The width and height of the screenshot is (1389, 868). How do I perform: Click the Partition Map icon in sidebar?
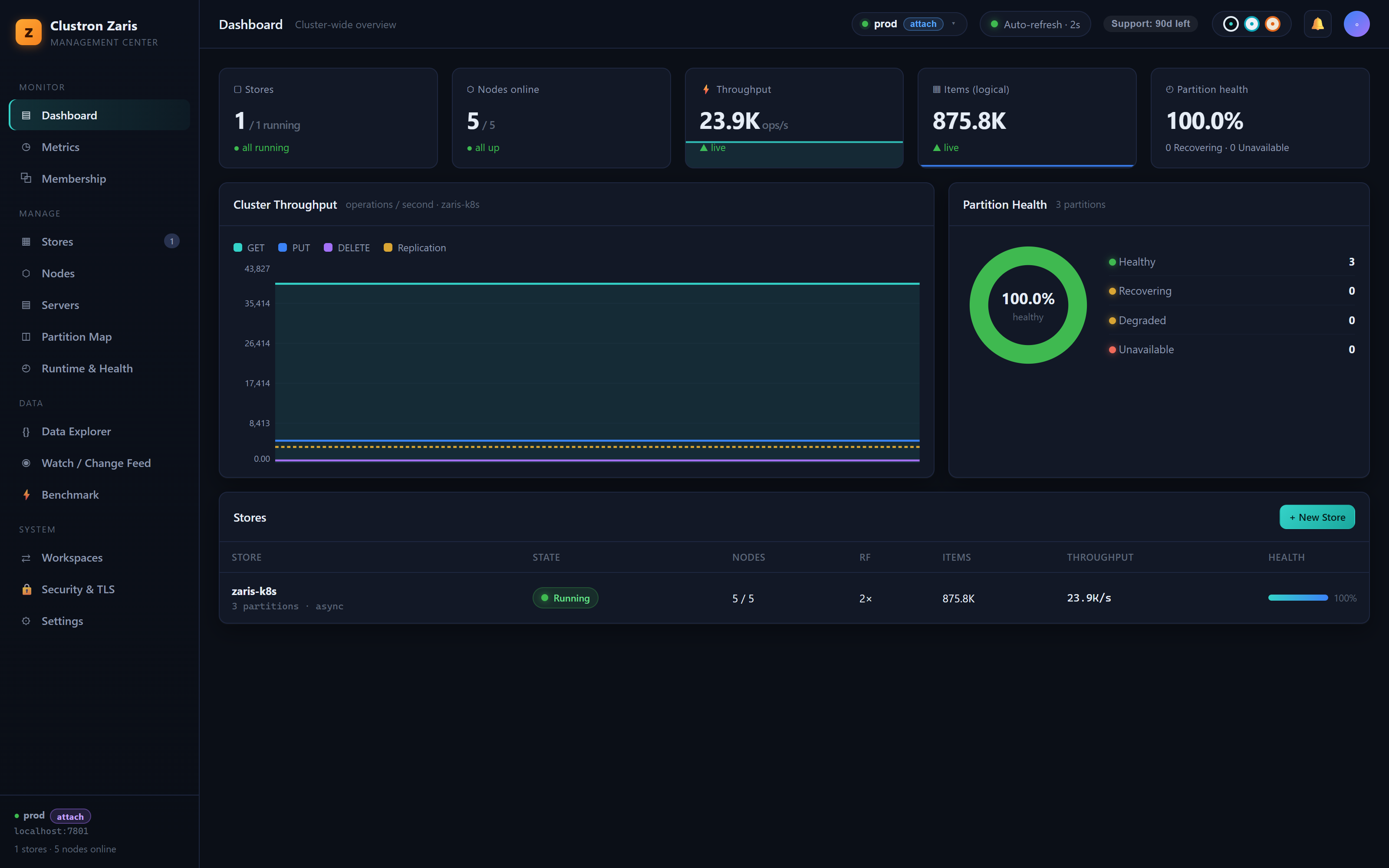[x=26, y=336]
